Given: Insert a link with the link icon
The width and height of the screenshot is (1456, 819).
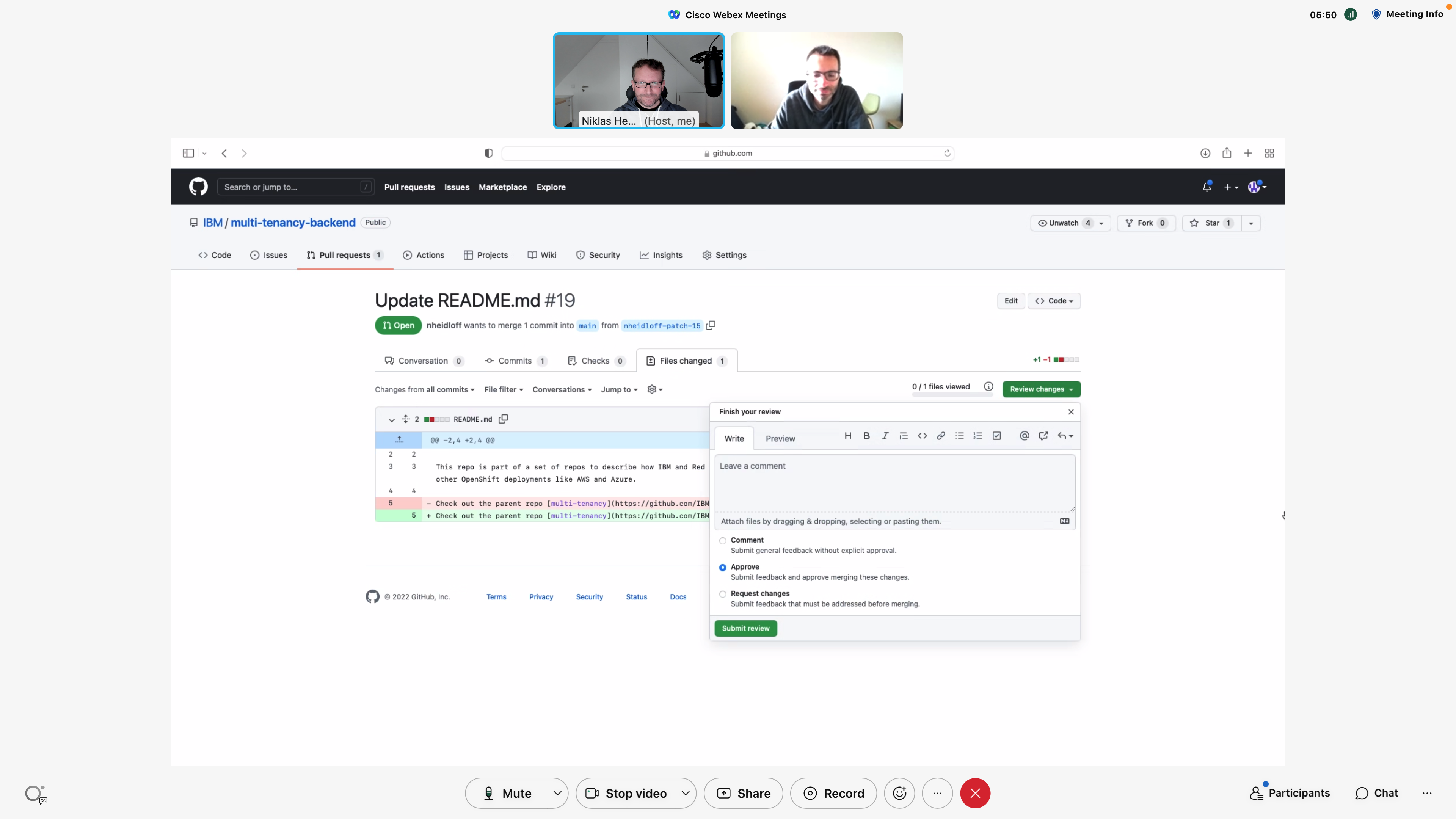Looking at the screenshot, I should (941, 436).
